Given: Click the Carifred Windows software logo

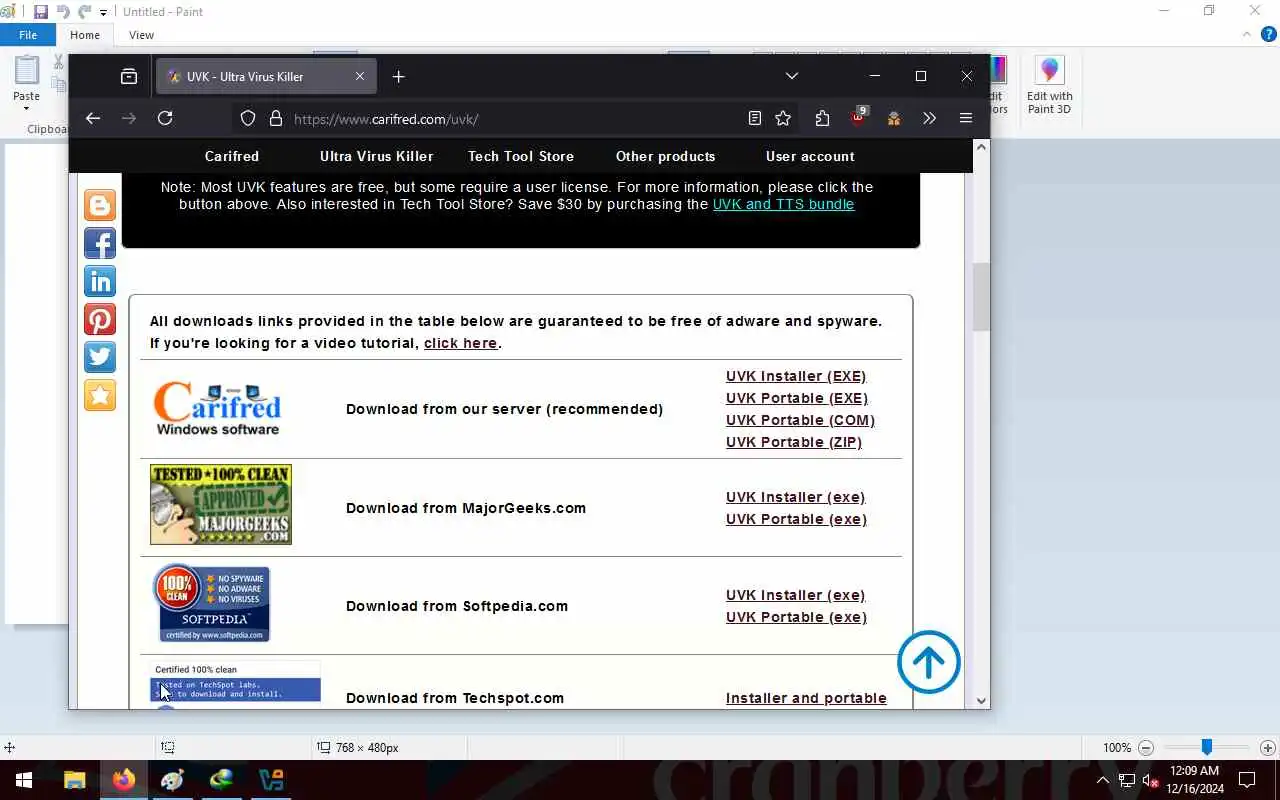Looking at the screenshot, I should coord(217,409).
